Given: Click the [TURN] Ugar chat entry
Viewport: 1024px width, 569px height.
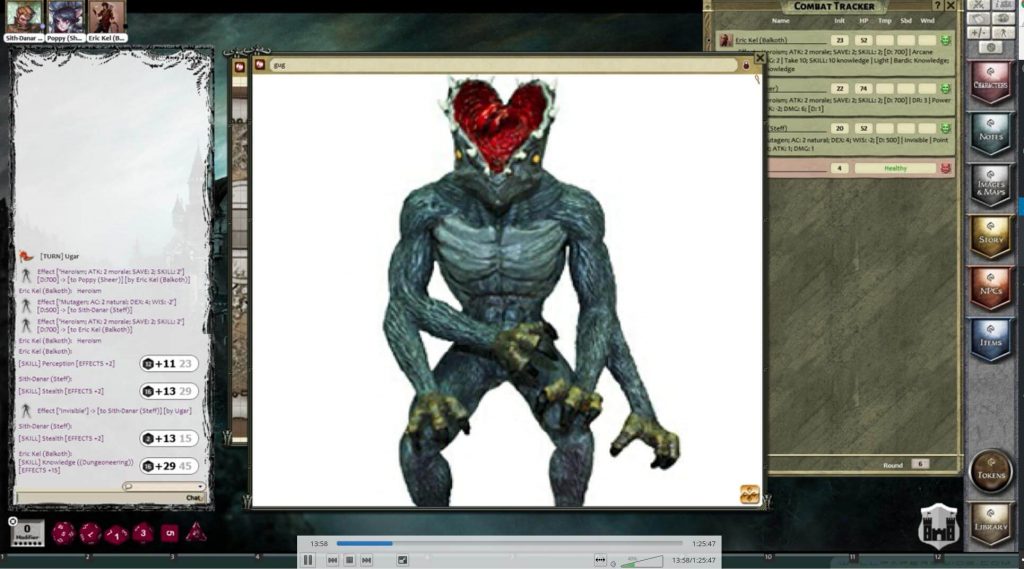Looking at the screenshot, I should (x=59, y=256).
